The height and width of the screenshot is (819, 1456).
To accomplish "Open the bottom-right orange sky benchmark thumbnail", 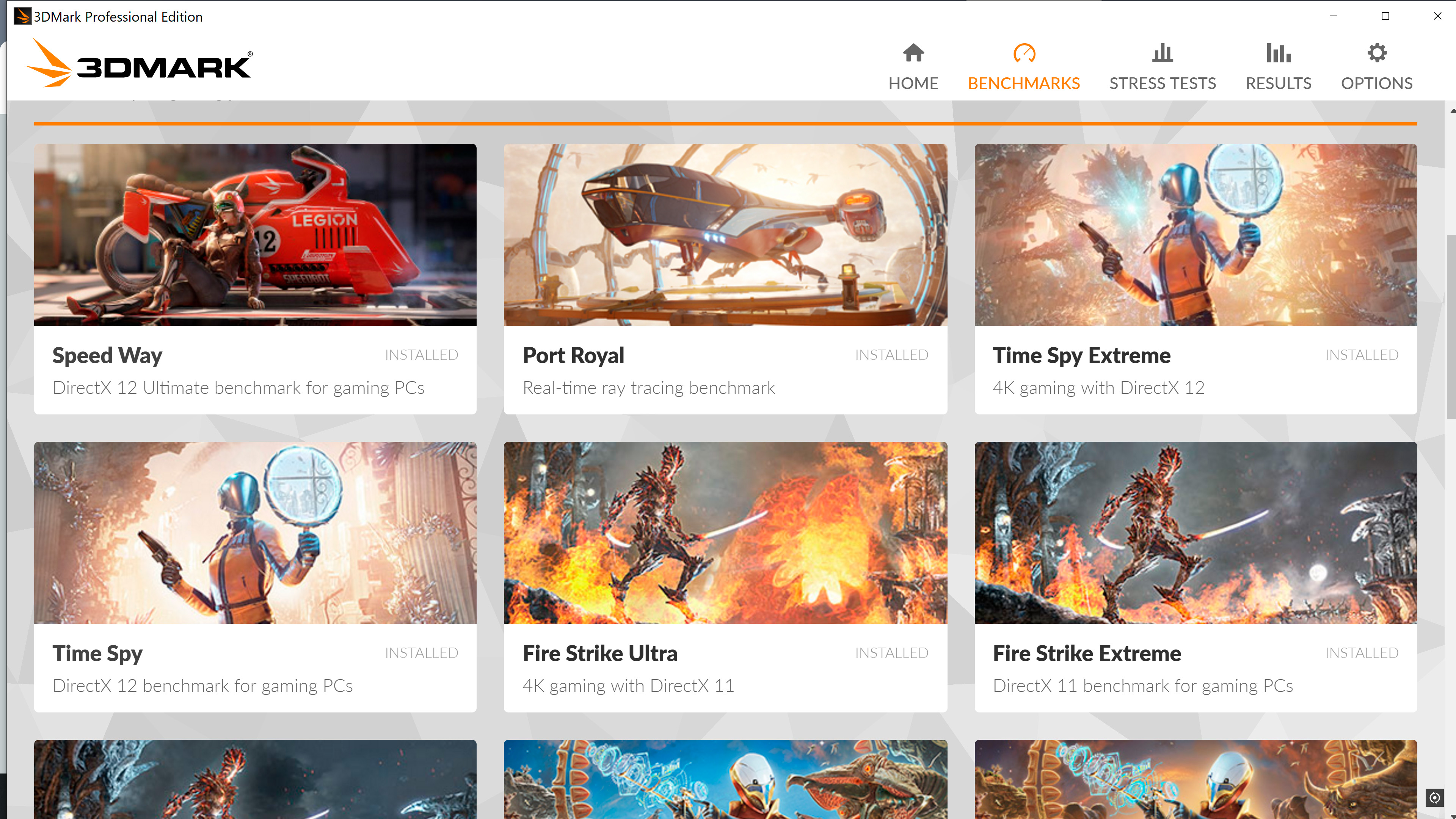I will (1196, 780).
